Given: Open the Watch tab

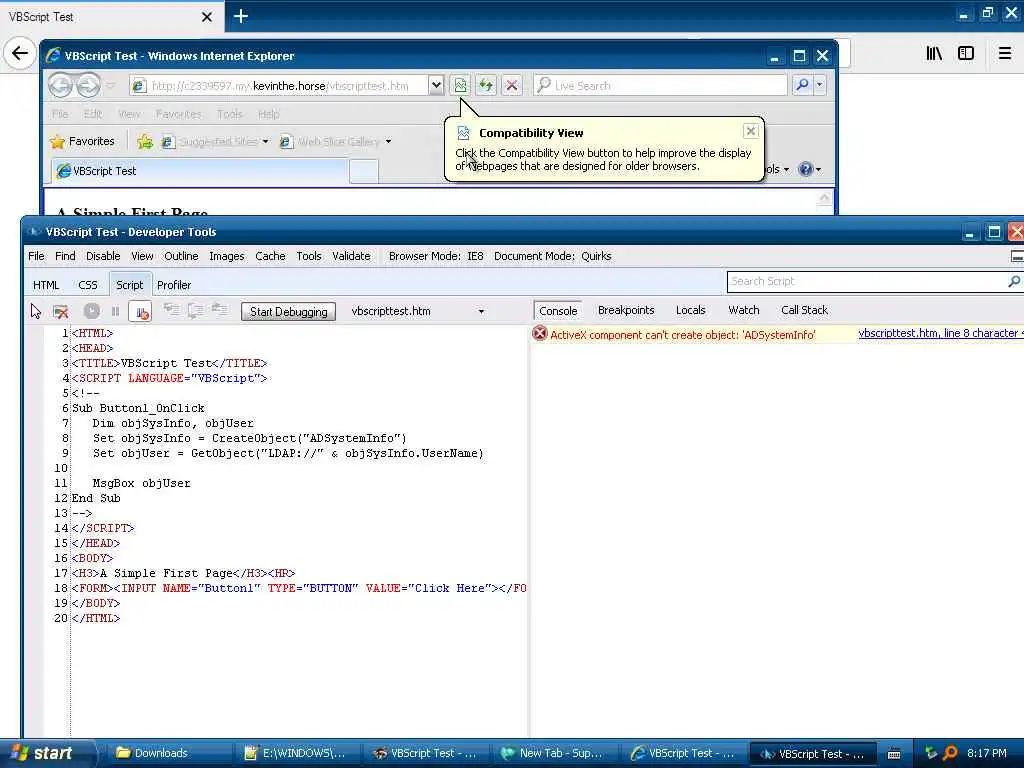Looking at the screenshot, I should (x=744, y=310).
